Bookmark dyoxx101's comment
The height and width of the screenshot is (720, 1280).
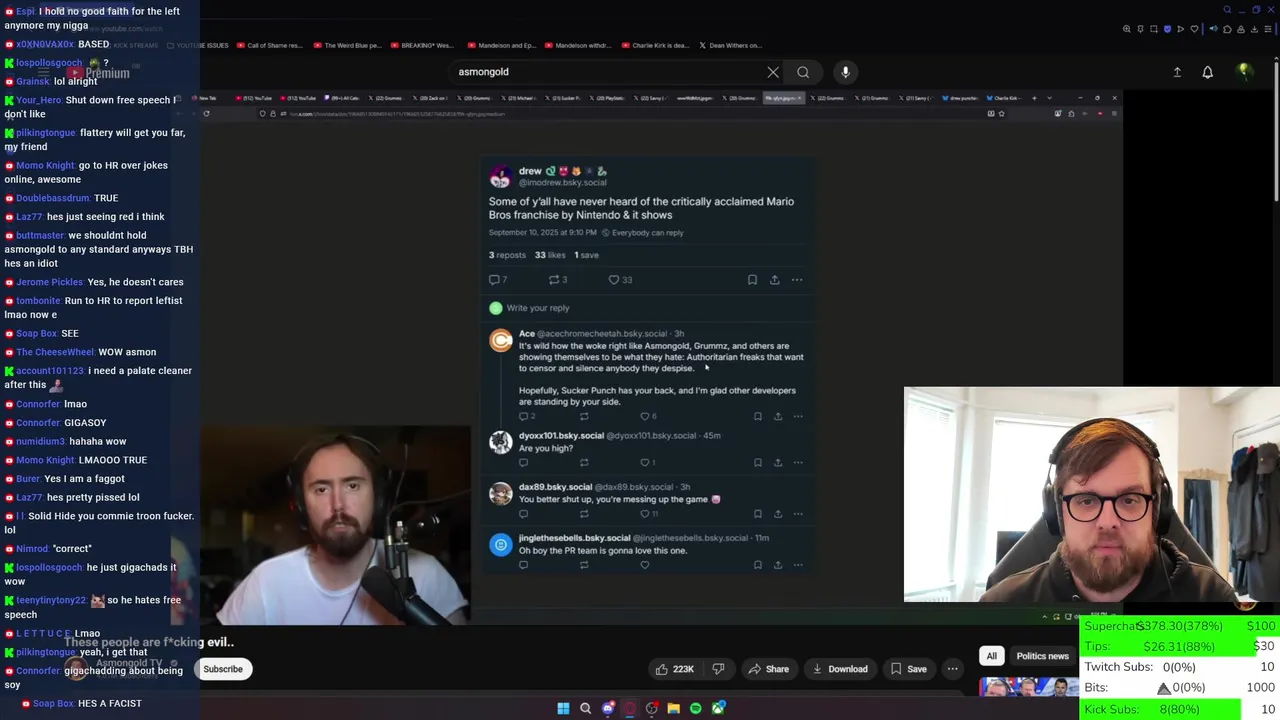pyautogui.click(x=757, y=462)
